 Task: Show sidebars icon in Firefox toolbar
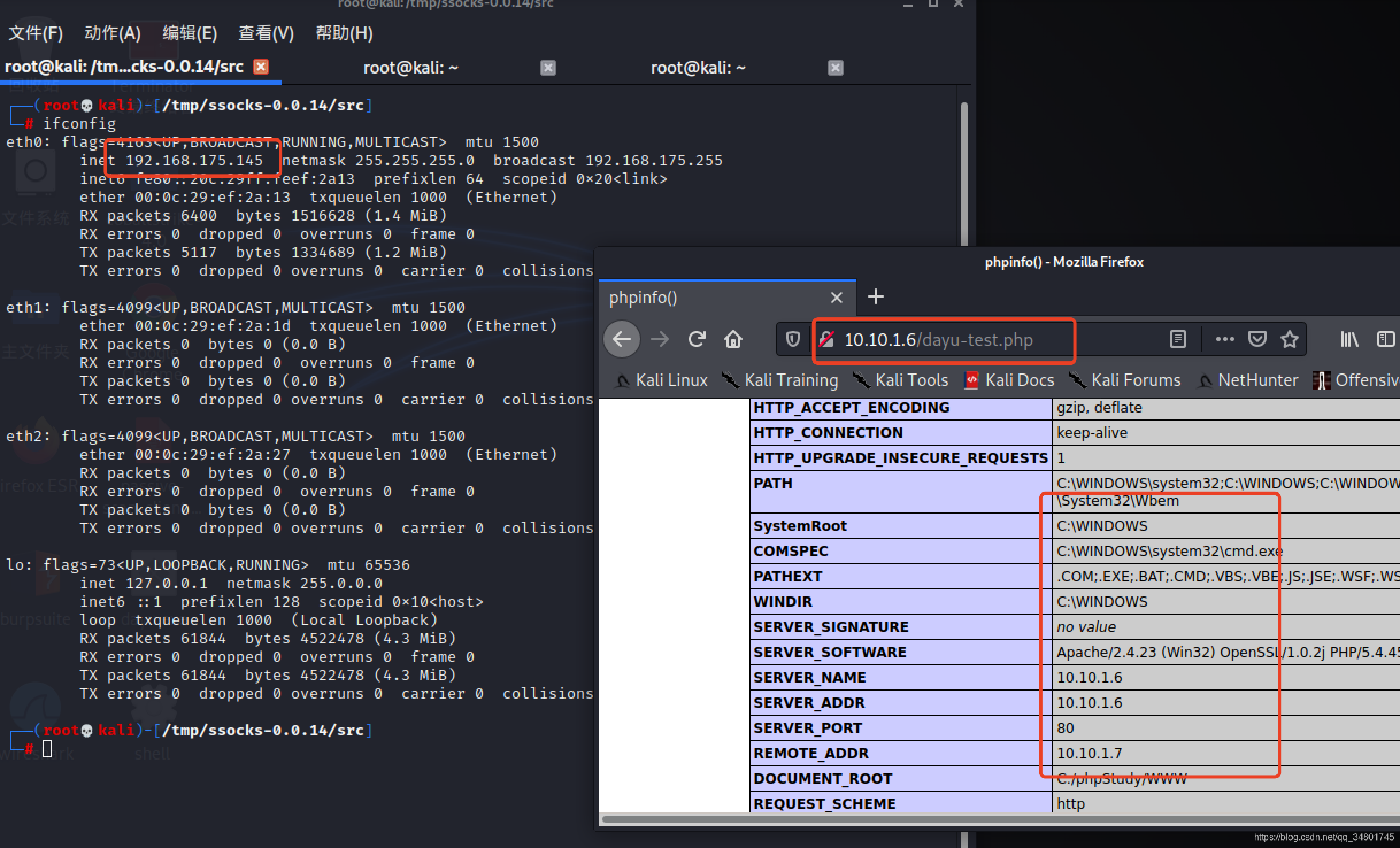[x=1386, y=339]
